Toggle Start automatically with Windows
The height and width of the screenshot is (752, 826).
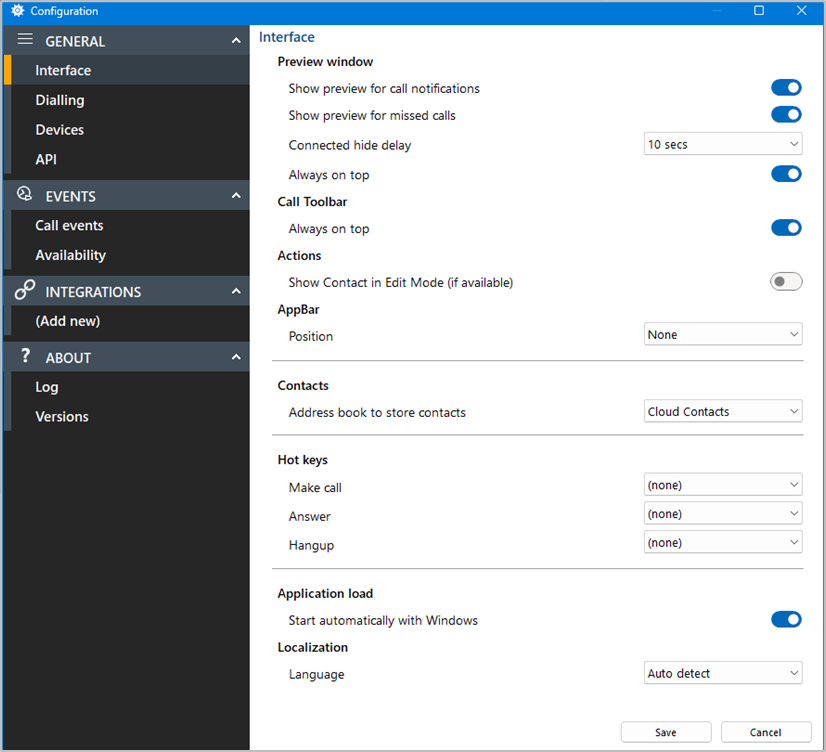786,620
